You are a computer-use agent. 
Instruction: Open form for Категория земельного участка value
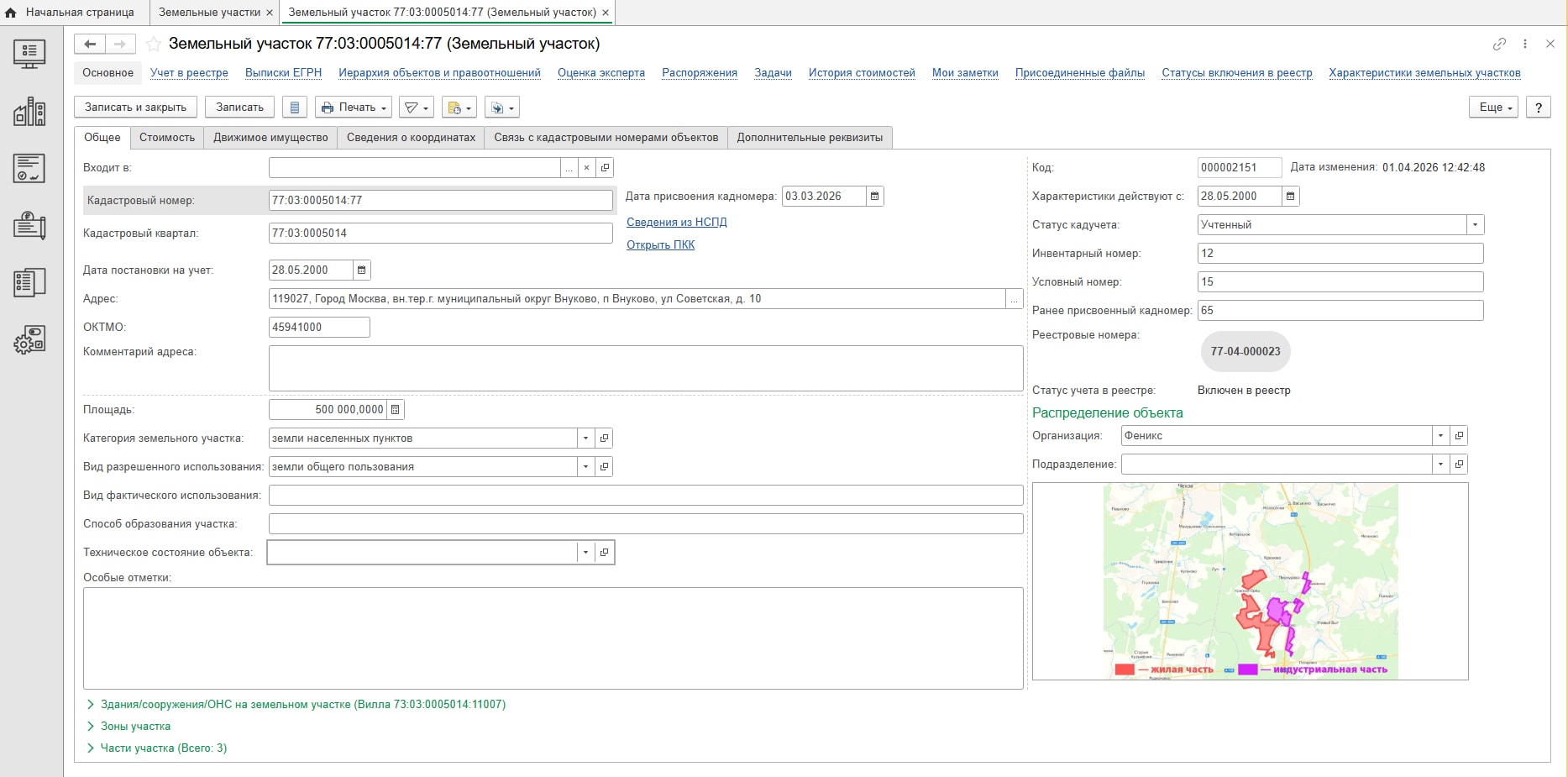[x=604, y=438]
